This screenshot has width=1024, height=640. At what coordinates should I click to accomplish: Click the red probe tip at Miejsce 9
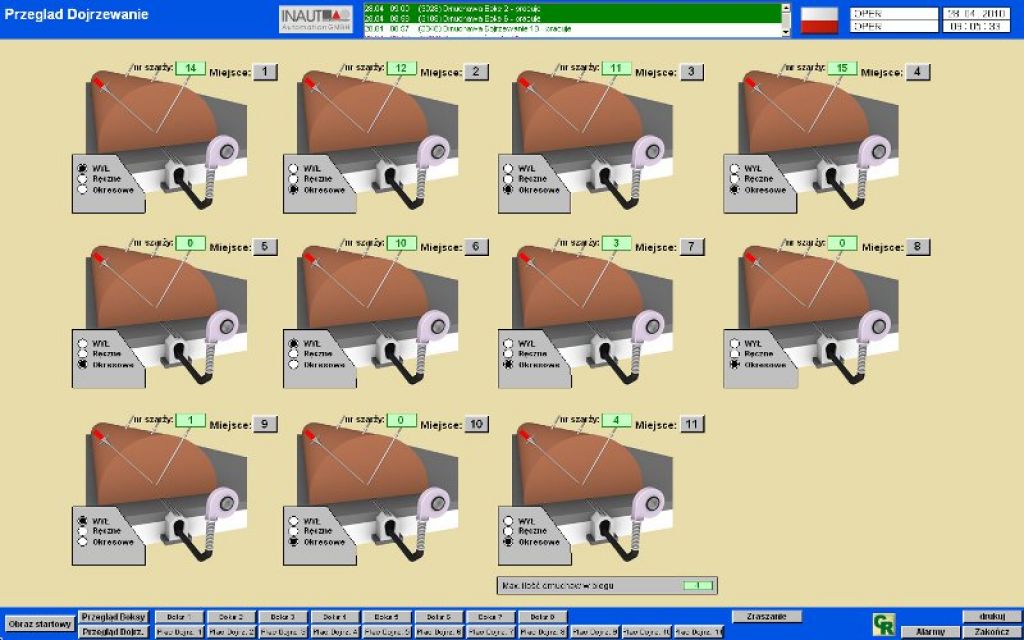pos(97,432)
